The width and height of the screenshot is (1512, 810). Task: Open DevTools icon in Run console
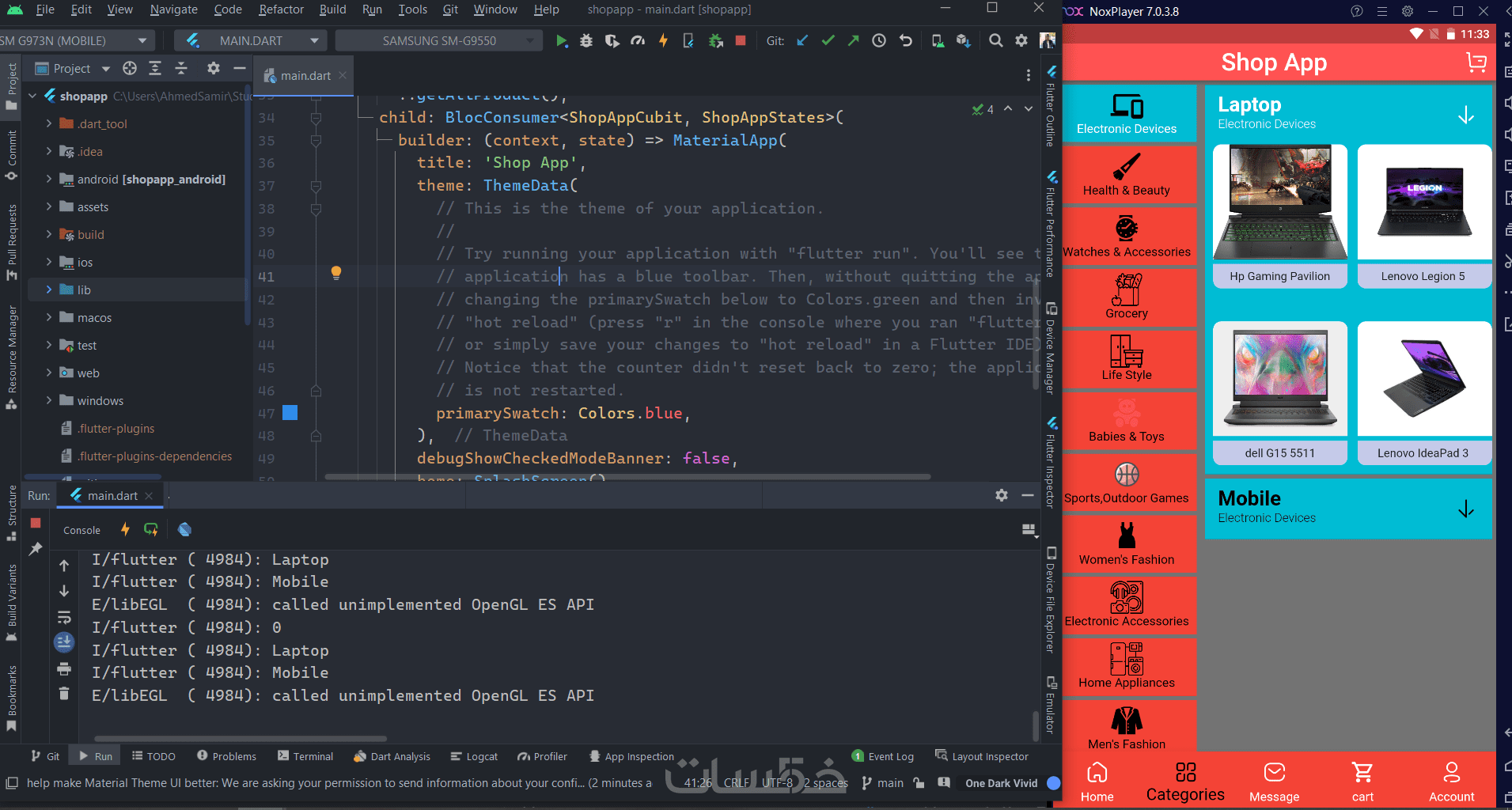coord(184,529)
